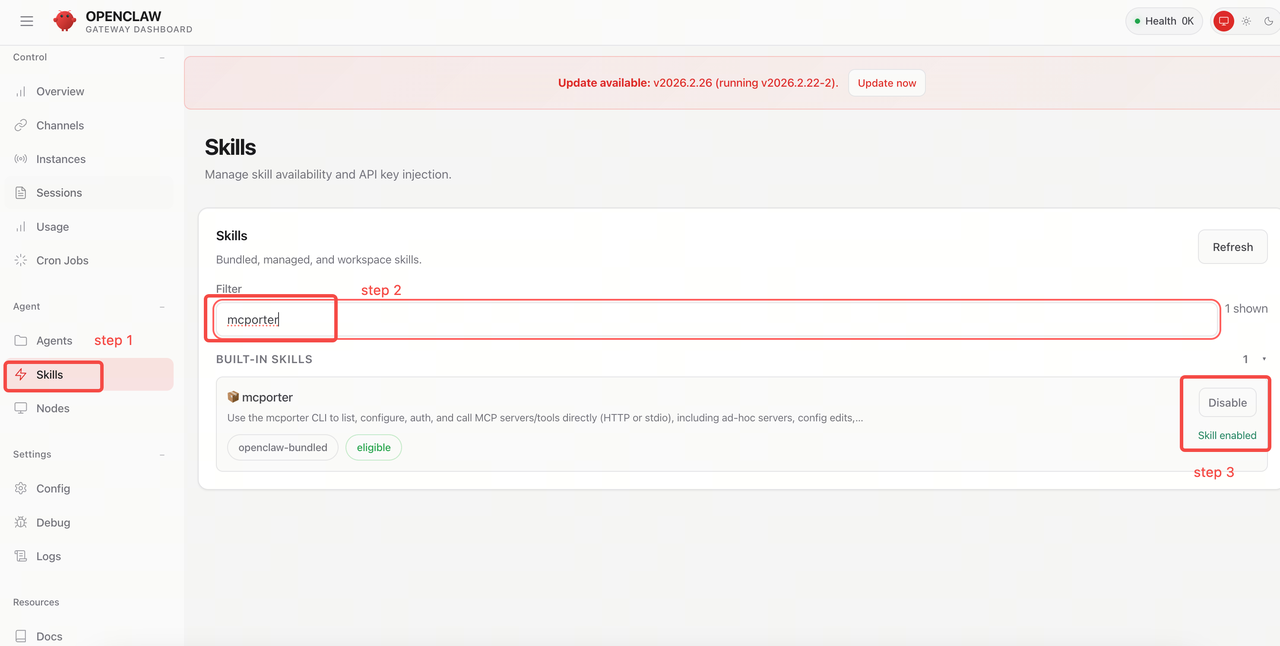Click the skills Filter input field
1280x646 pixels.
tap(716, 320)
